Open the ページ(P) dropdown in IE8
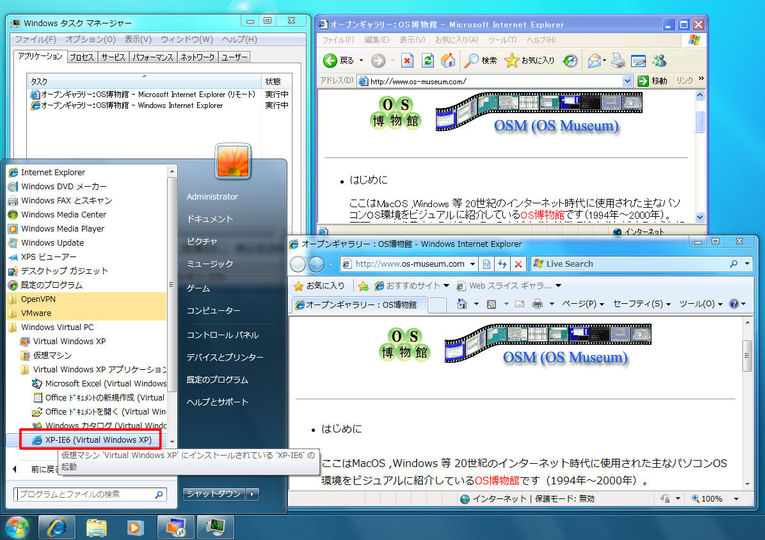Viewport: 765px width, 540px height. point(583,304)
